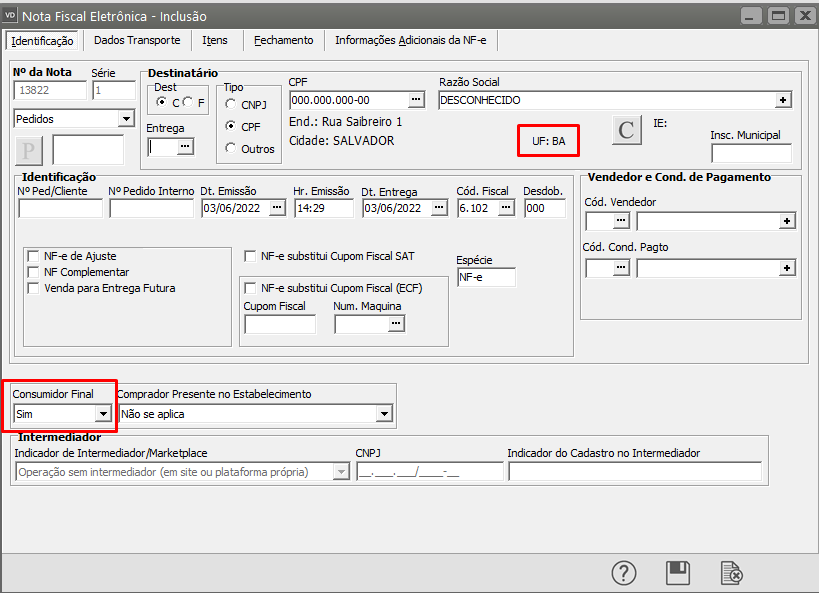Expand the Pedidos combo box

[125, 119]
